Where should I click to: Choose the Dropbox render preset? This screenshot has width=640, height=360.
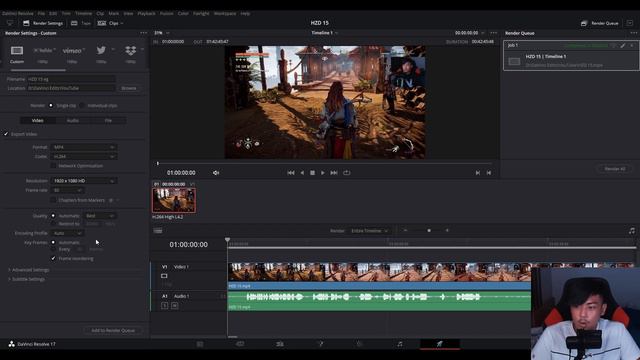point(131,50)
